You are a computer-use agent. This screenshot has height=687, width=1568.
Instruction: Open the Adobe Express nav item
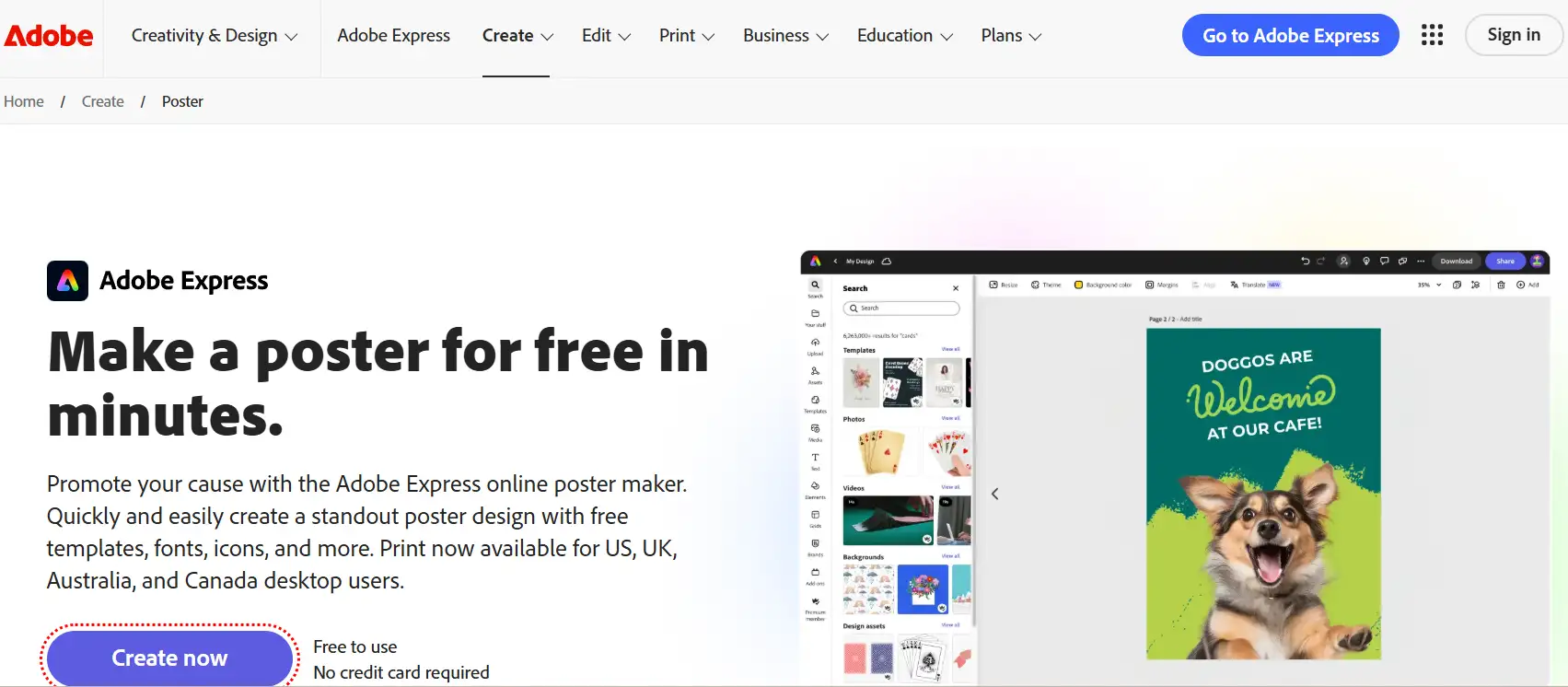point(394,36)
